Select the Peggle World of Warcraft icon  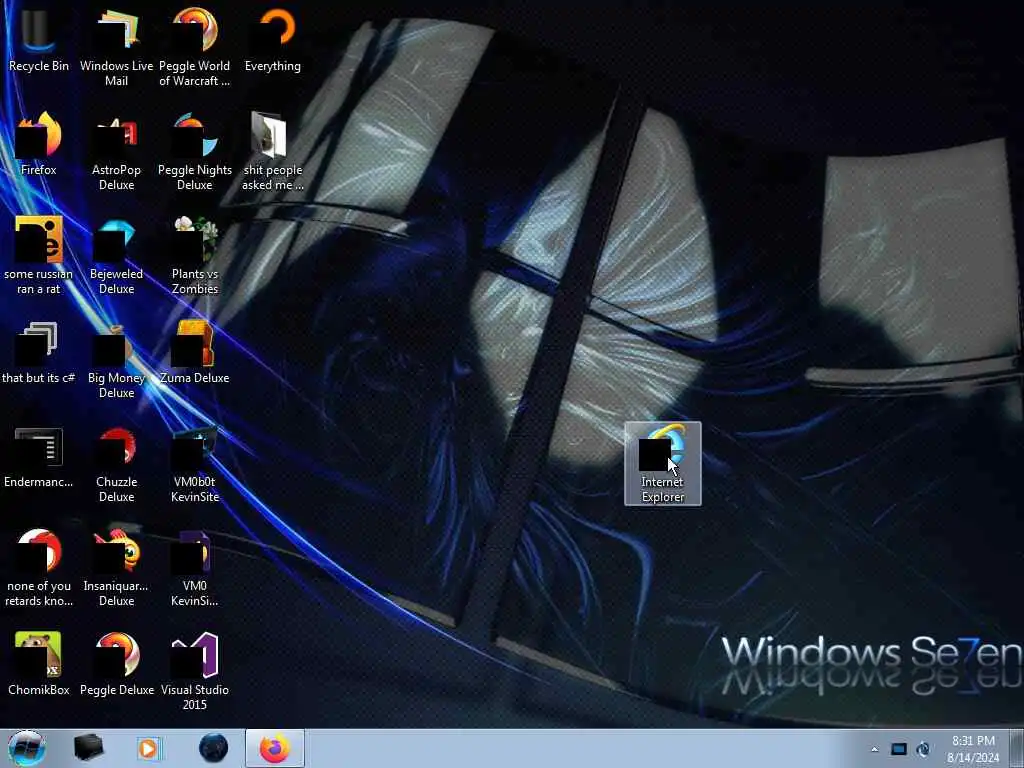coord(195,46)
